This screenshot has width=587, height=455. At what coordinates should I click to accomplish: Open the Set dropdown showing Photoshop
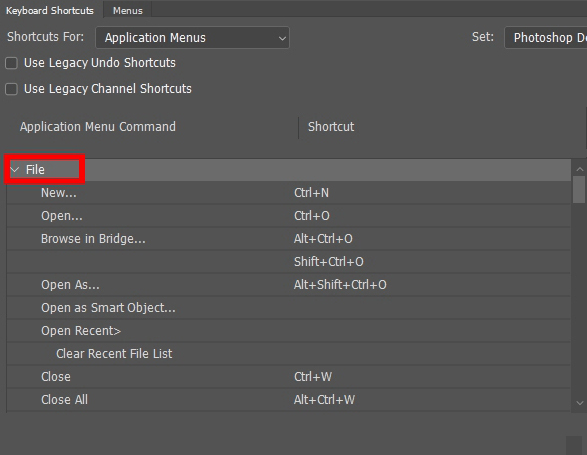[x=546, y=37]
